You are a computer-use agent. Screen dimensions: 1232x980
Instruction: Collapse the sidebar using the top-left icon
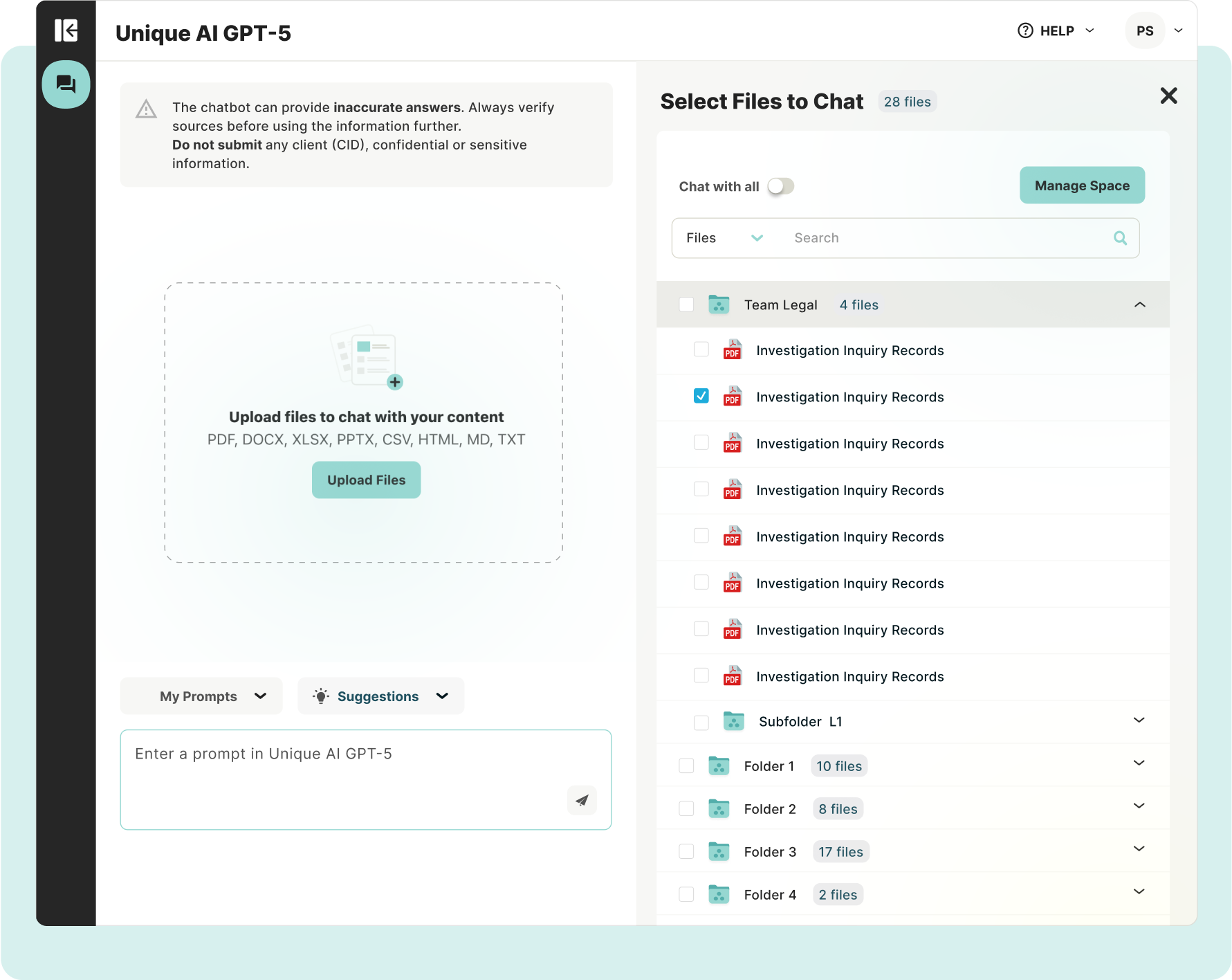66,30
